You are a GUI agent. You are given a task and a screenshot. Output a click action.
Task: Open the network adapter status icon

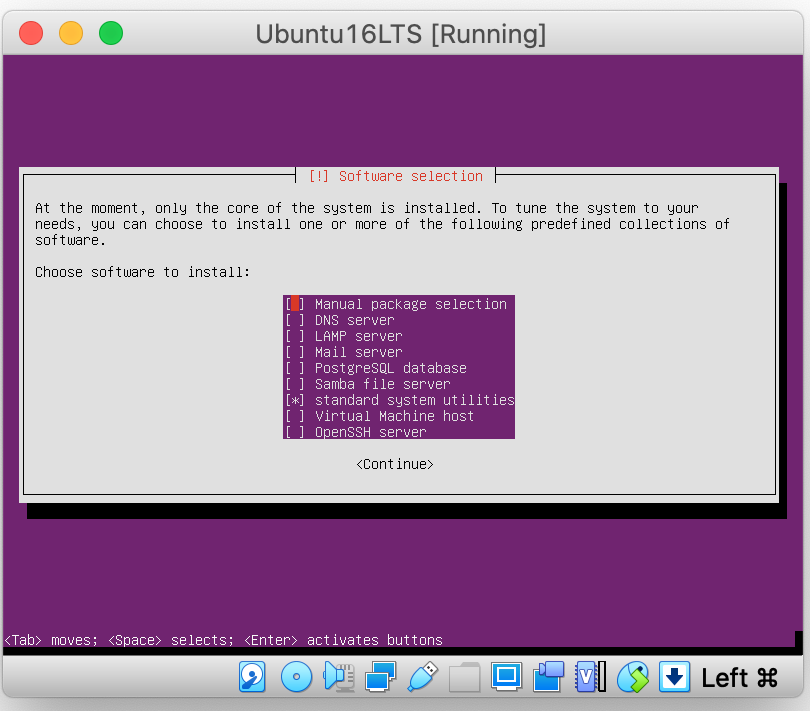[381, 677]
